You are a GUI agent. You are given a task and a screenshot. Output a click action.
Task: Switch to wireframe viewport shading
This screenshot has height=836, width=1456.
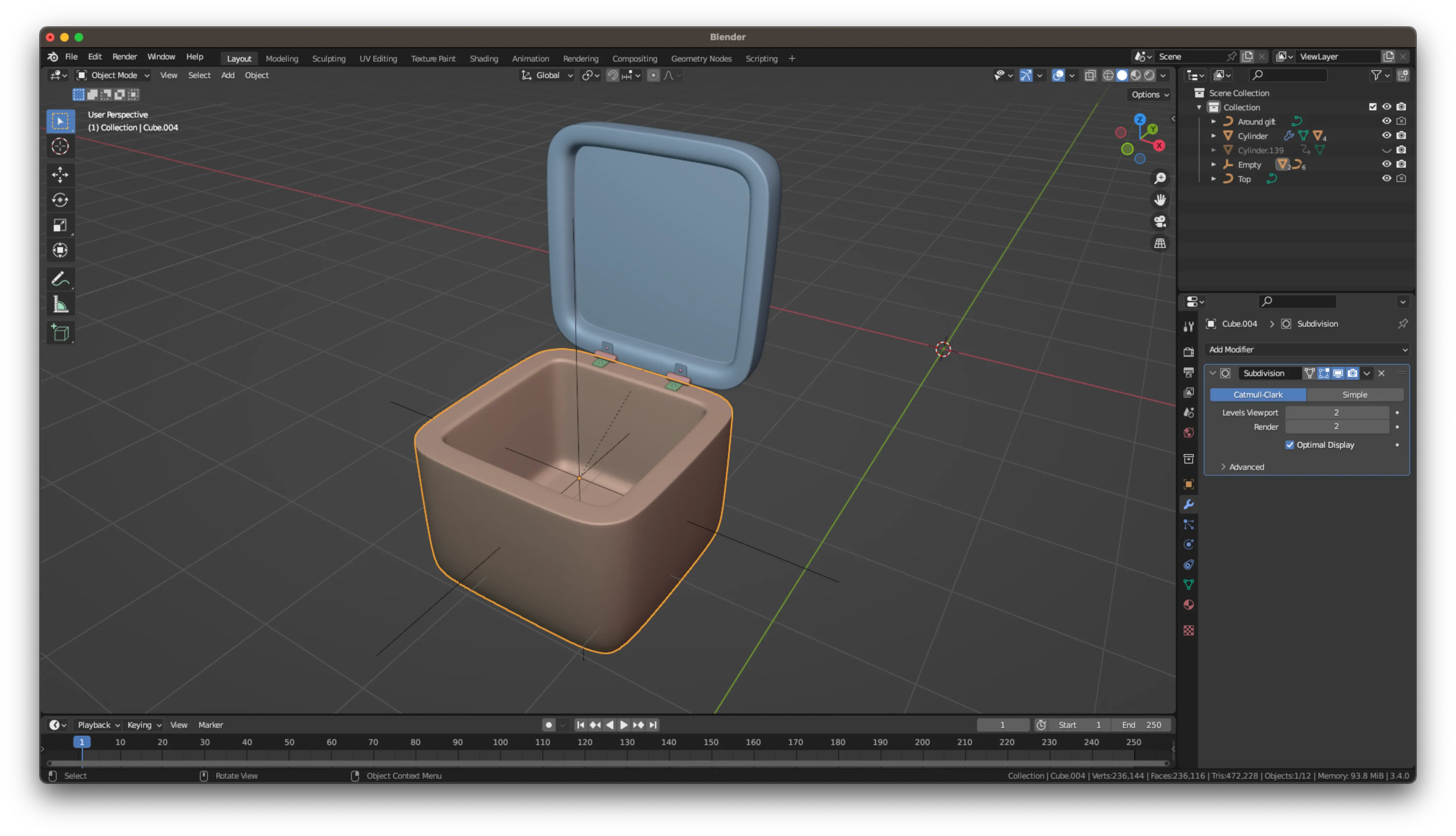pos(1108,75)
